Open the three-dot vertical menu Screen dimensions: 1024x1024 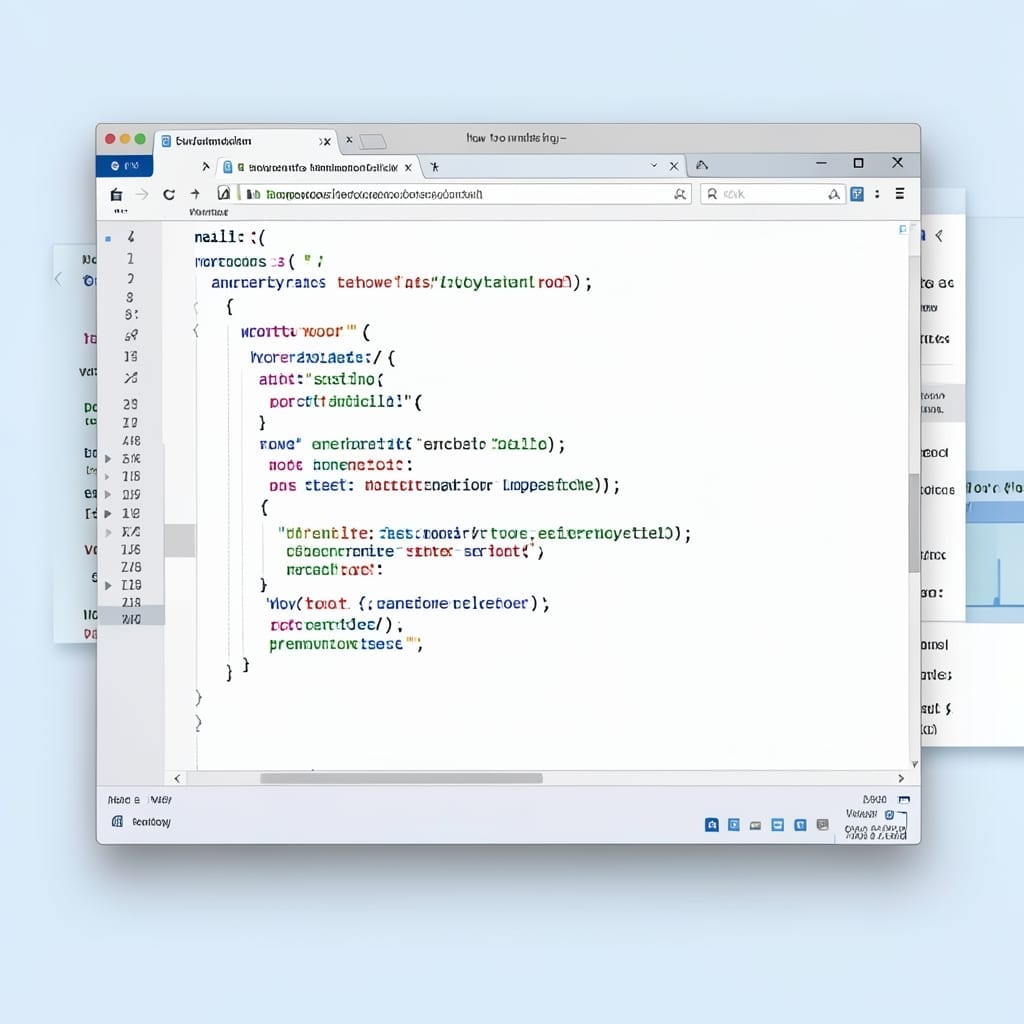point(877,194)
